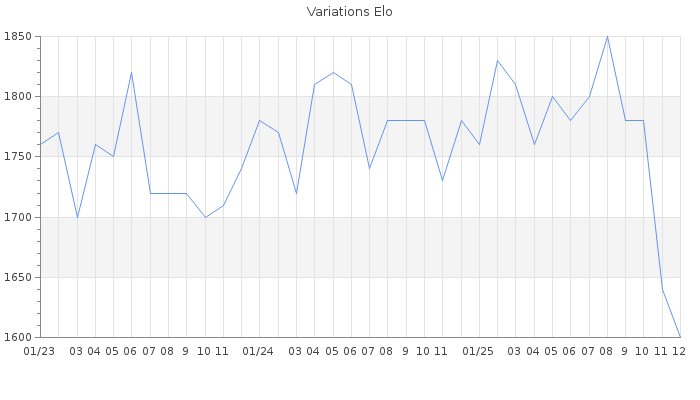The width and height of the screenshot is (700, 400).
Task: Click the 1700 y-axis label
Action: (18, 217)
